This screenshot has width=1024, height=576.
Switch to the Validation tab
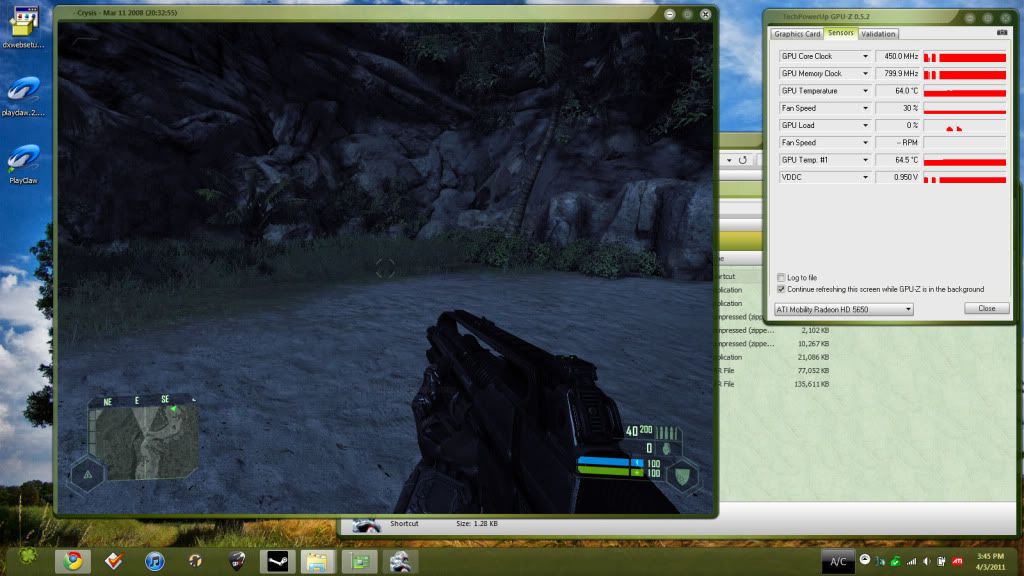(878, 34)
